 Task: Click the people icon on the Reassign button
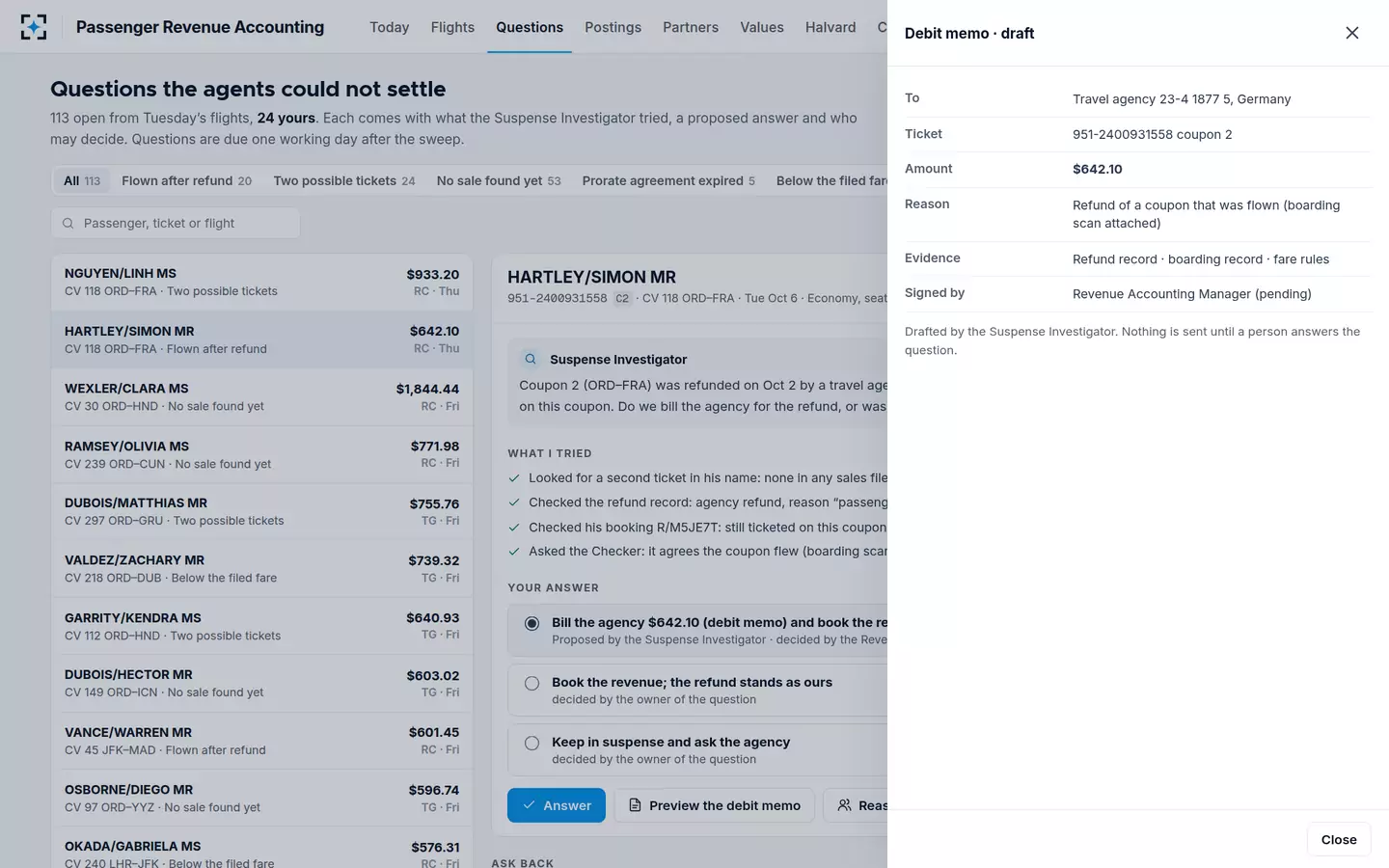844,805
